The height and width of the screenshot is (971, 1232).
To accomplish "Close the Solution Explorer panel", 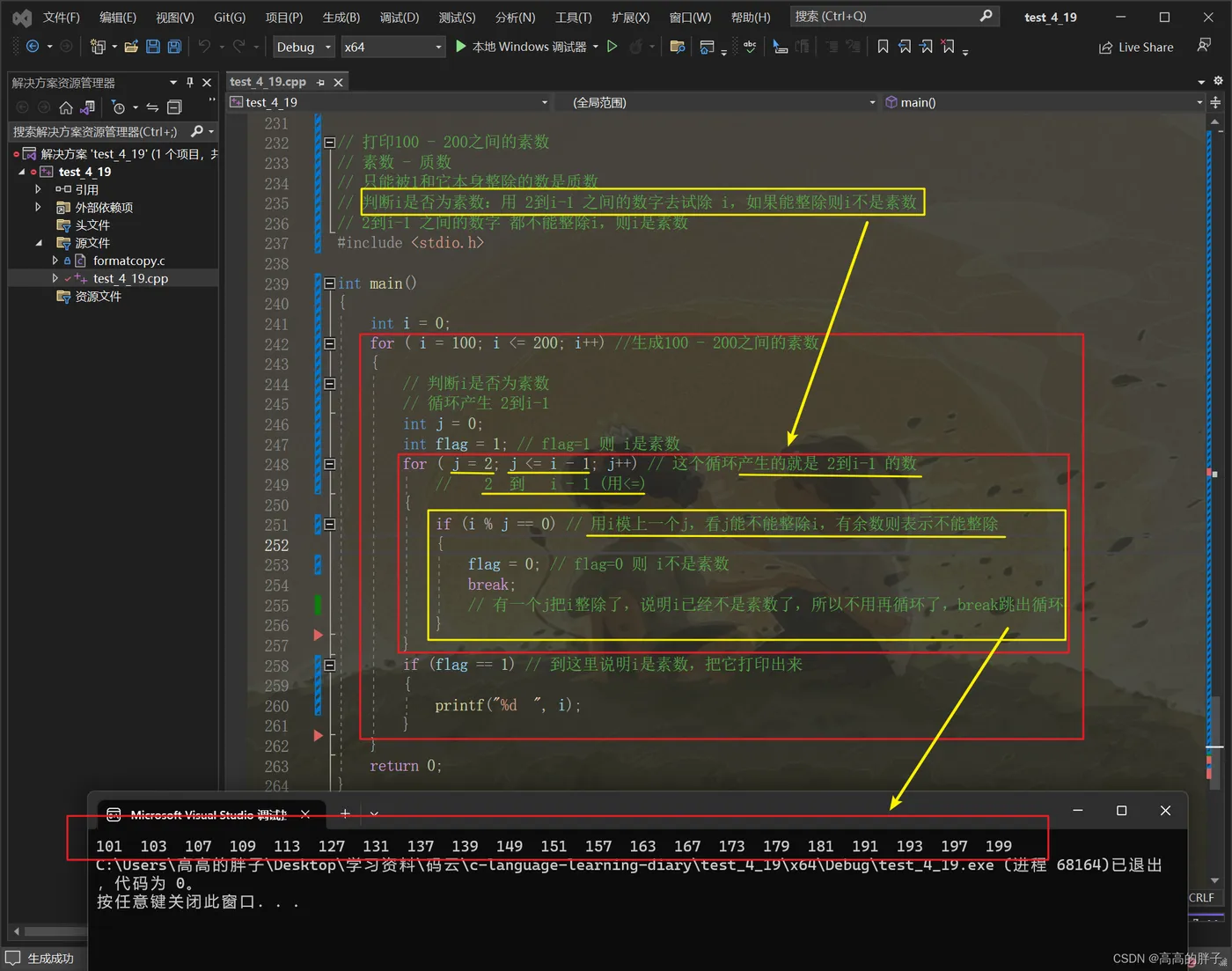I will click(x=207, y=82).
